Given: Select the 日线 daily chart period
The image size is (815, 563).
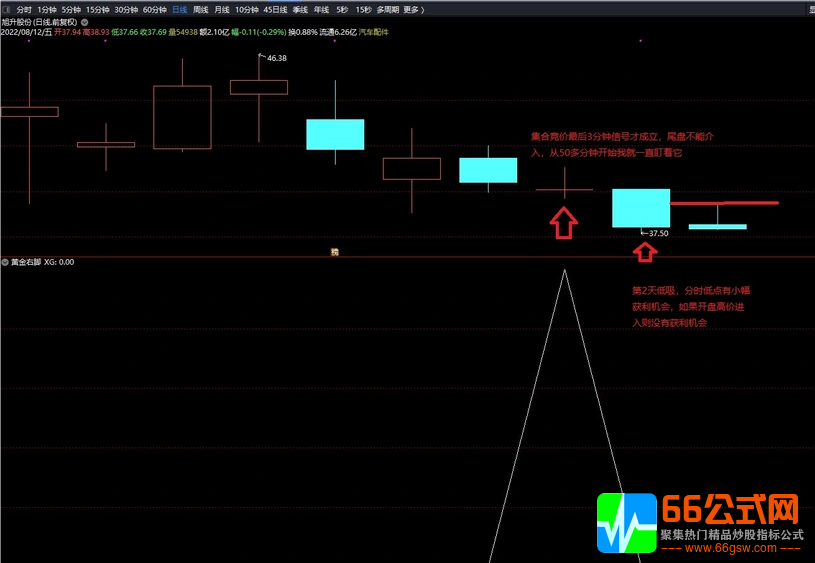Looking at the screenshot, I should pos(179,9).
